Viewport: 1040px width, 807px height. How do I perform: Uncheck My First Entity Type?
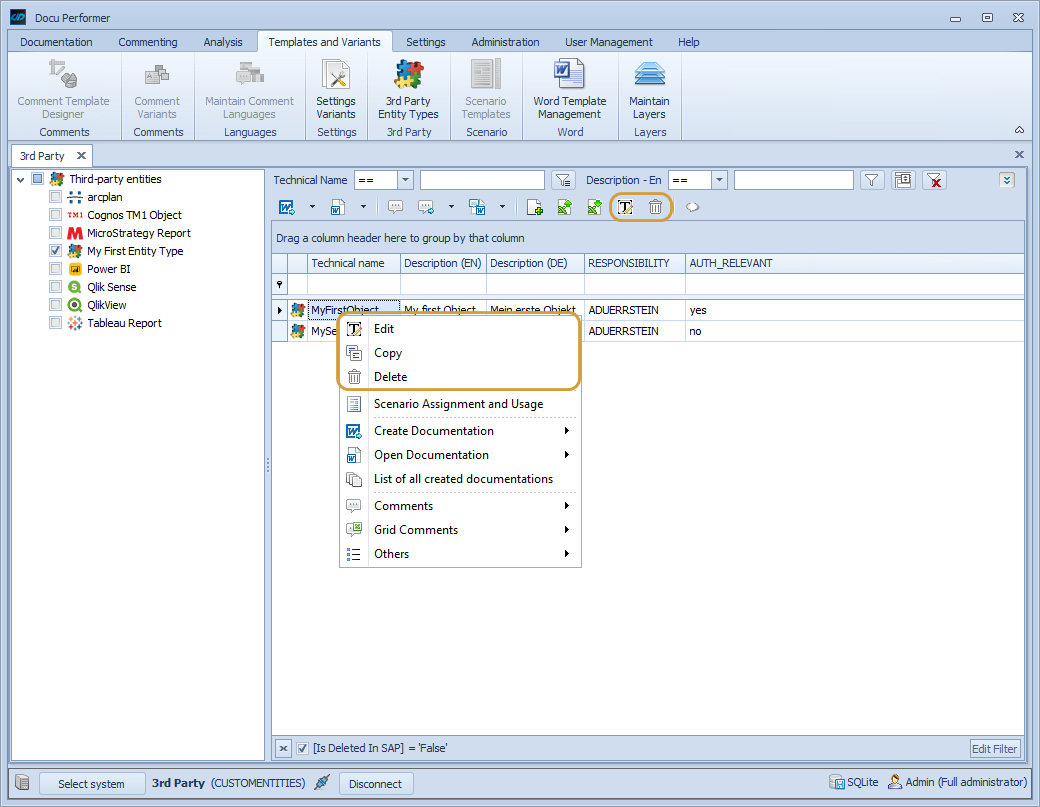point(55,251)
